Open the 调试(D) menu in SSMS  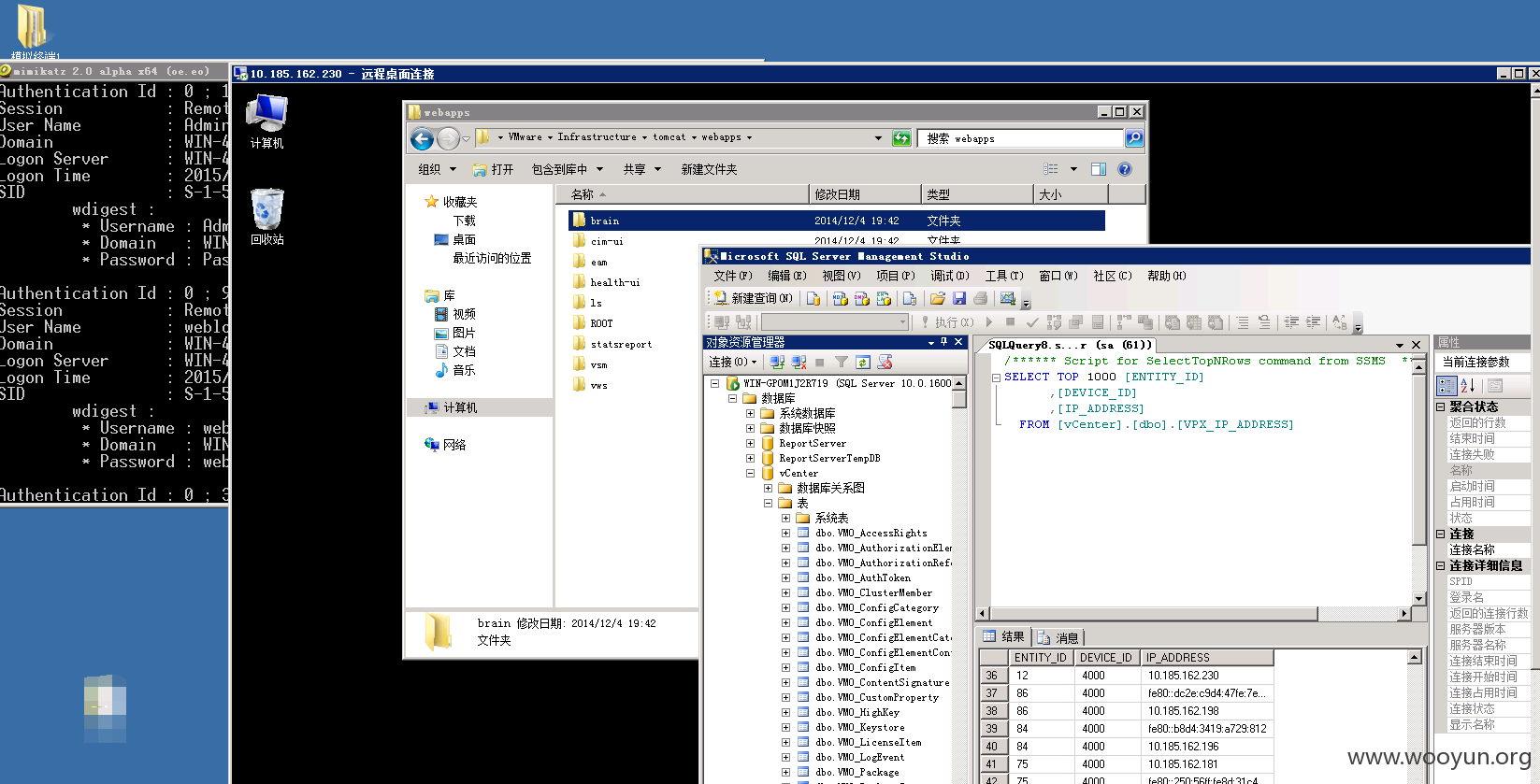[950, 276]
